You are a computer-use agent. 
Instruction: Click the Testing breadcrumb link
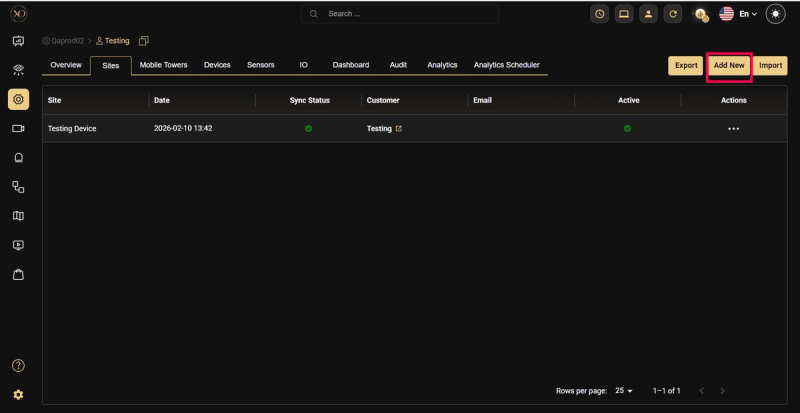[x=113, y=41]
